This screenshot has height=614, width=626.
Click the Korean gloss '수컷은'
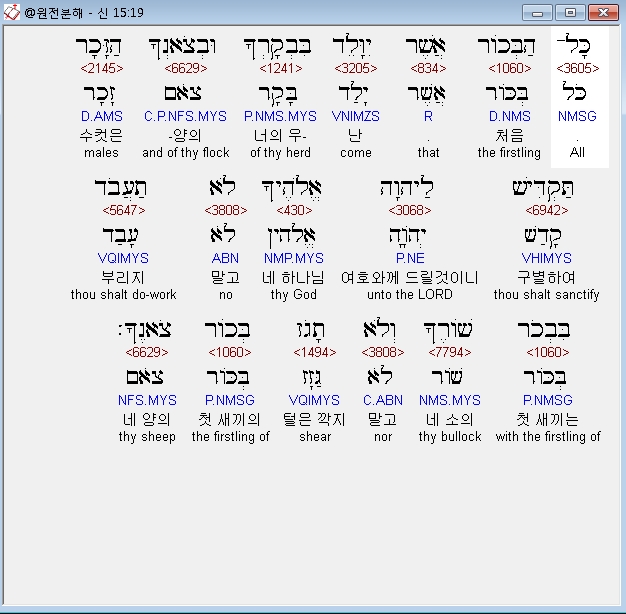pos(101,135)
